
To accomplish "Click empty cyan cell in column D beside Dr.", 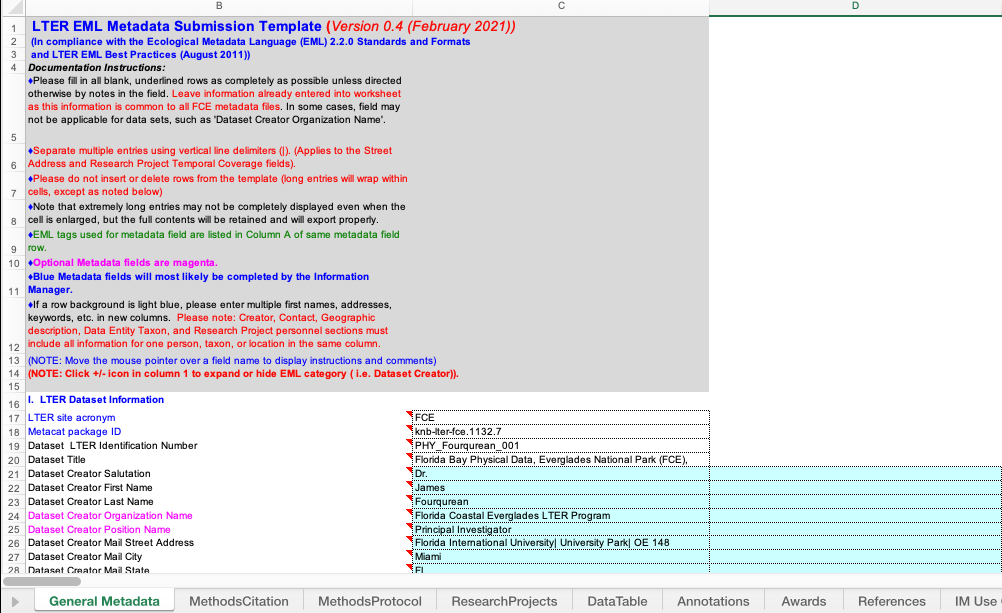I will (x=855, y=474).
